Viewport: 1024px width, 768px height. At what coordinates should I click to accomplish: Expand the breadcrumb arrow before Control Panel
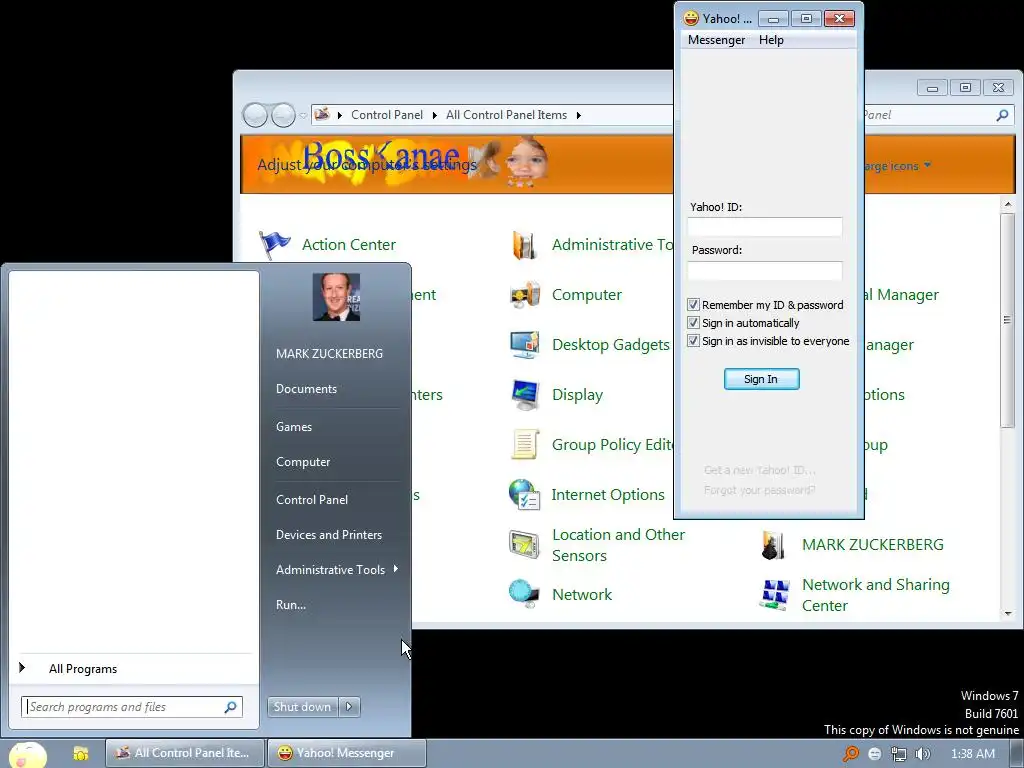[340, 116]
